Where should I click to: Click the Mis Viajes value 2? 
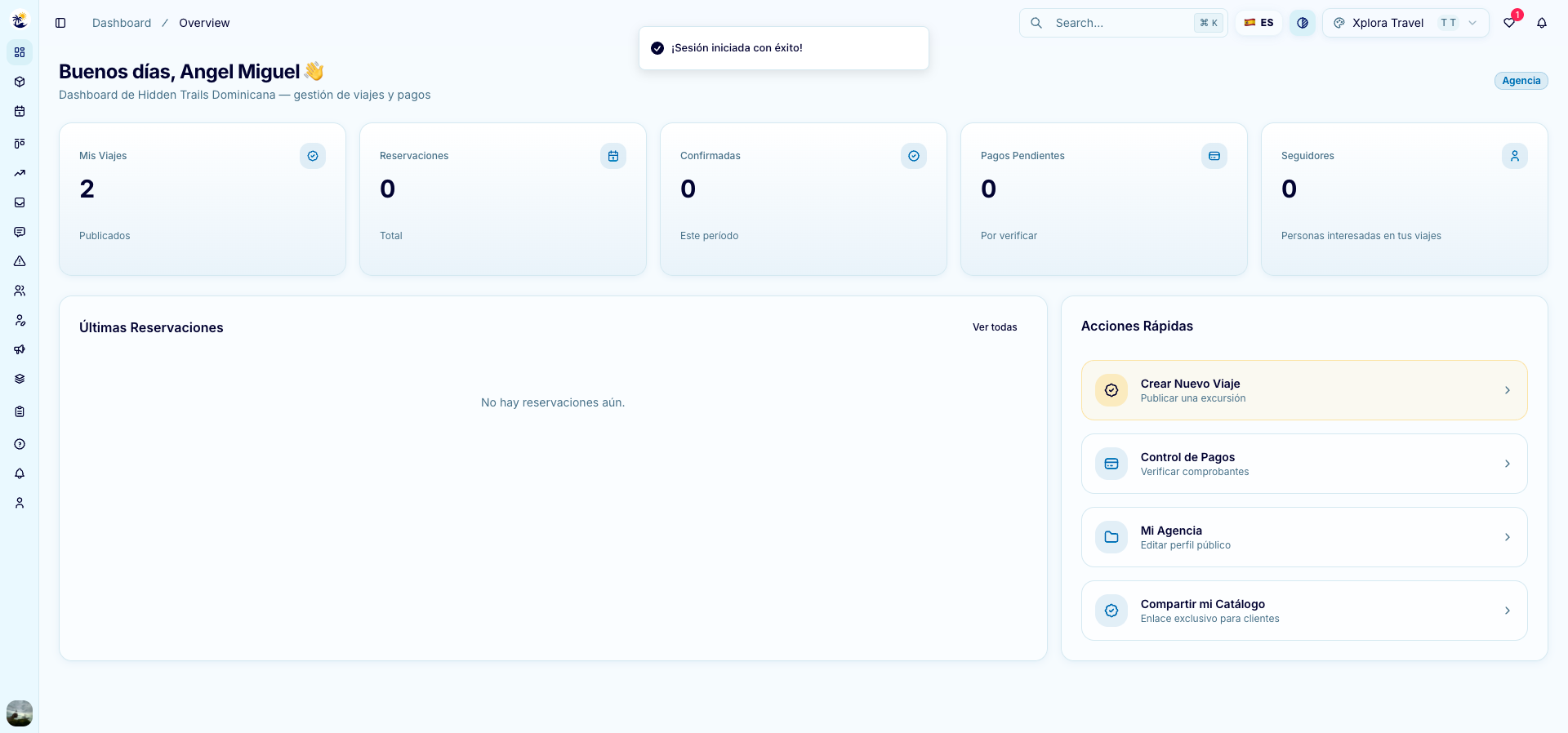point(87,189)
